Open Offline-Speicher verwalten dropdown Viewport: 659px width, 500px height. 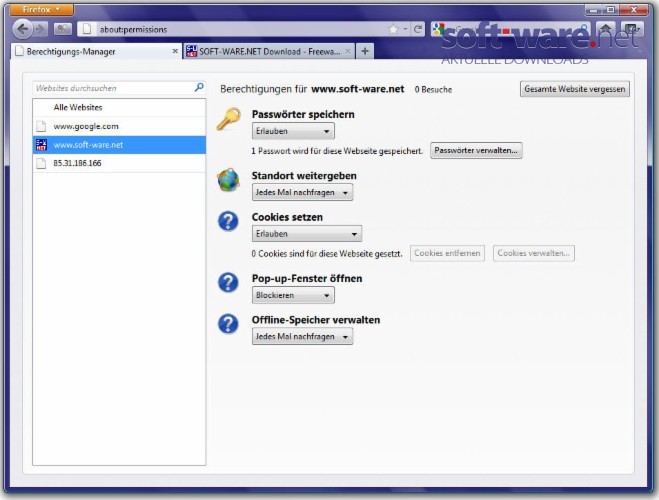point(302,337)
